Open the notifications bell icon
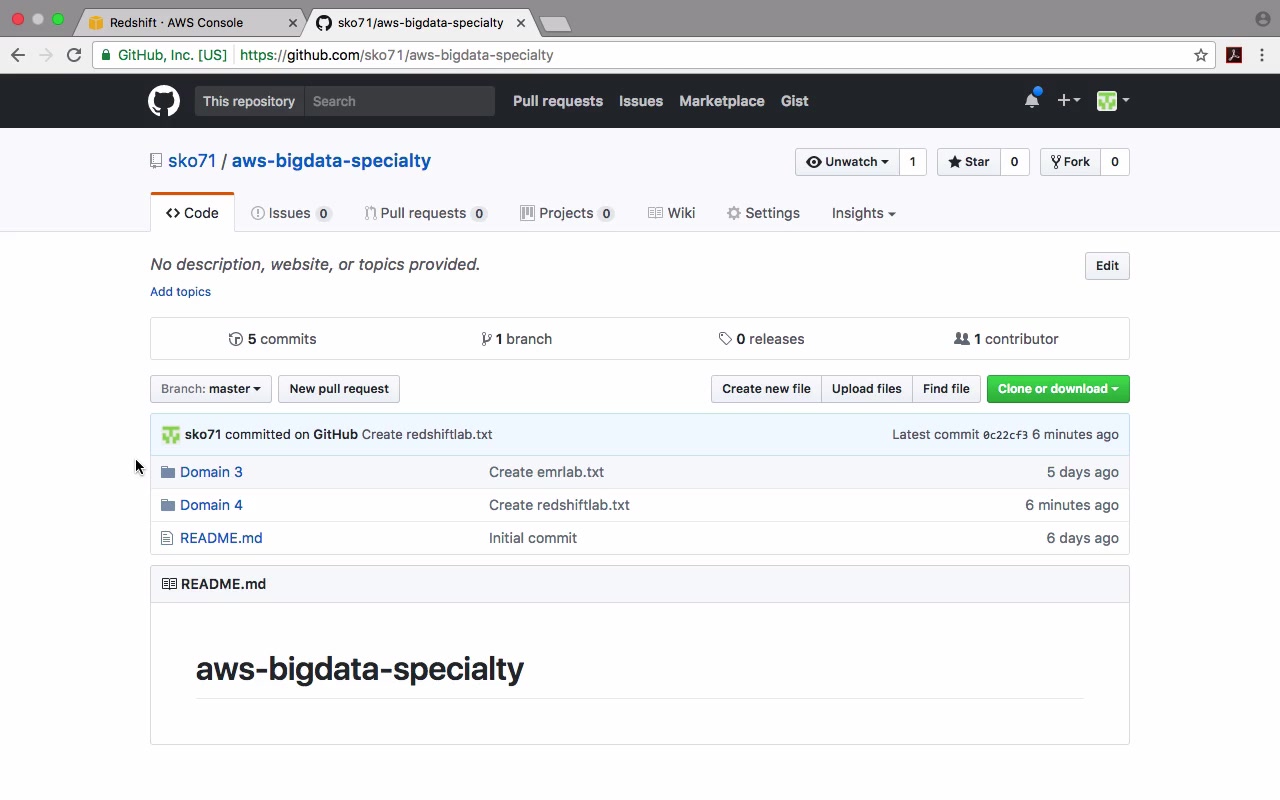 [1032, 100]
